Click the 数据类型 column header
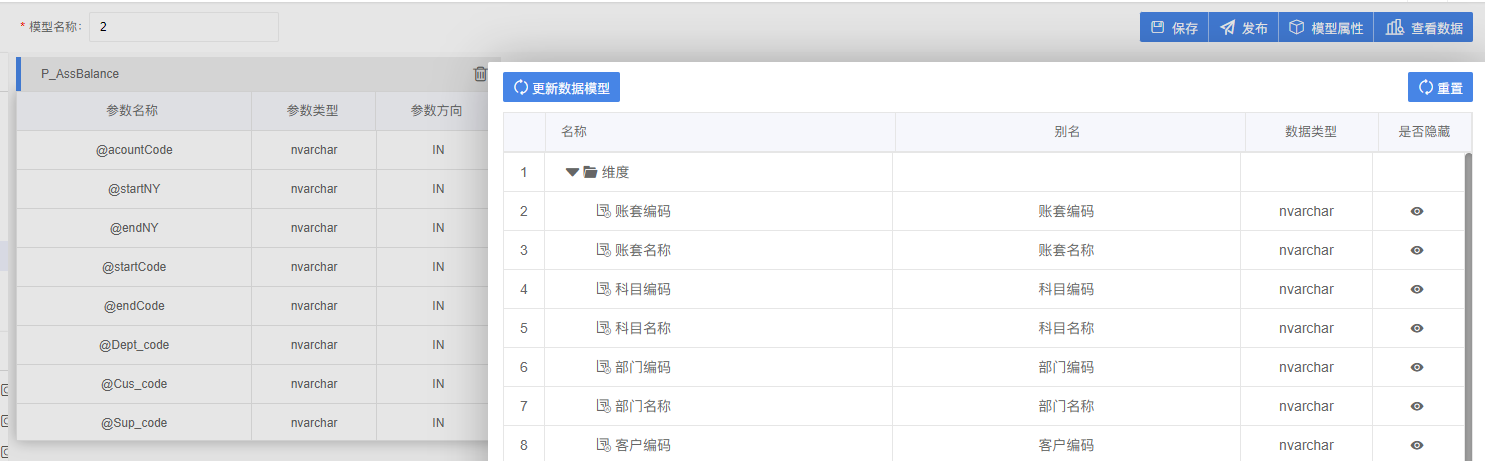The image size is (1485, 461). coord(1311,132)
